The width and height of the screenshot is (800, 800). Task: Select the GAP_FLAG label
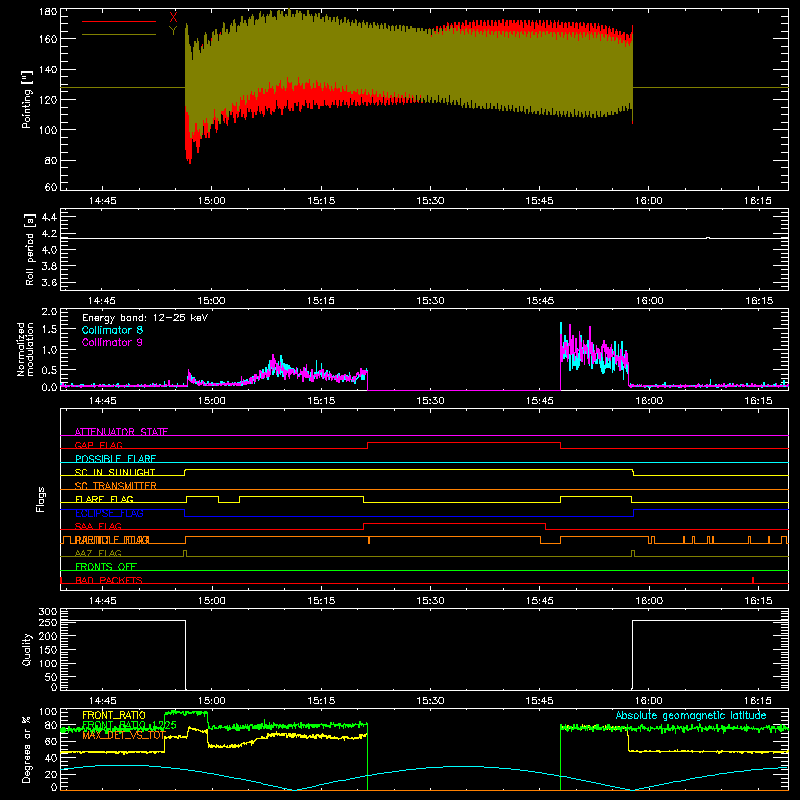(x=98, y=445)
